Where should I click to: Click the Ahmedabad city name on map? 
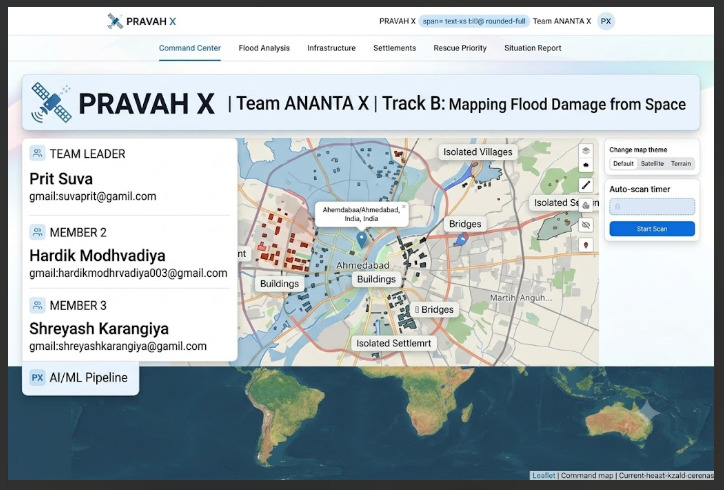point(362,266)
